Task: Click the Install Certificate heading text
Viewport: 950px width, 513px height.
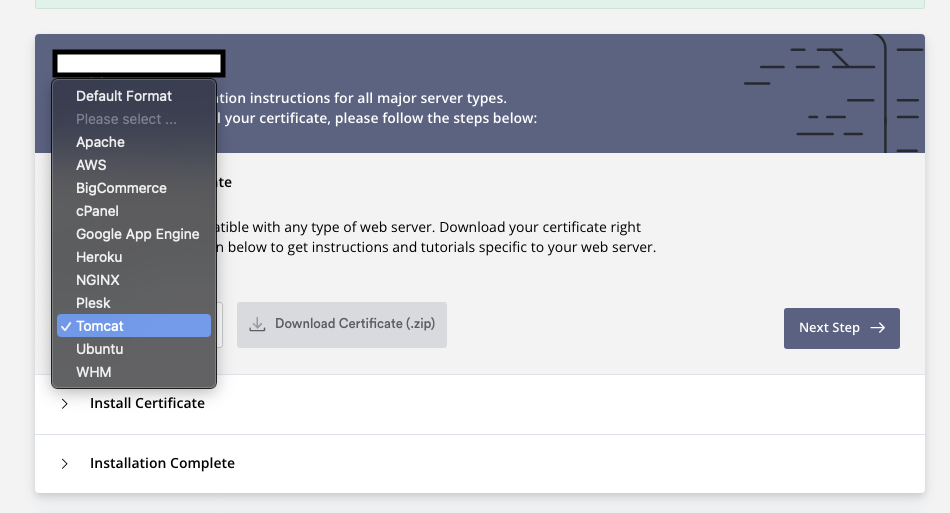Action: tap(147, 403)
